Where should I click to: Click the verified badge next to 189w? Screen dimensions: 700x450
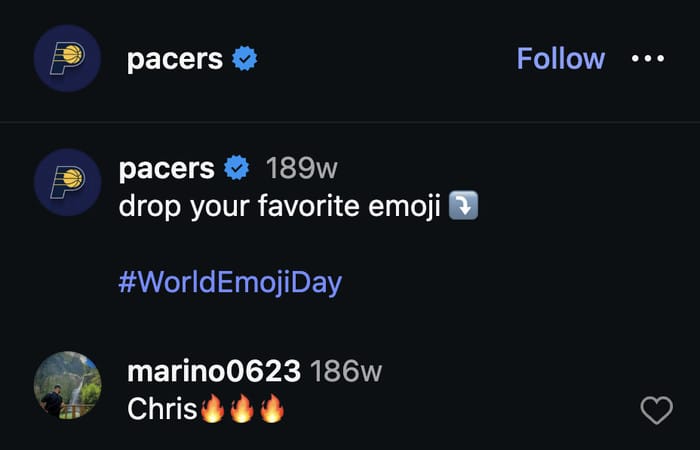tap(237, 169)
